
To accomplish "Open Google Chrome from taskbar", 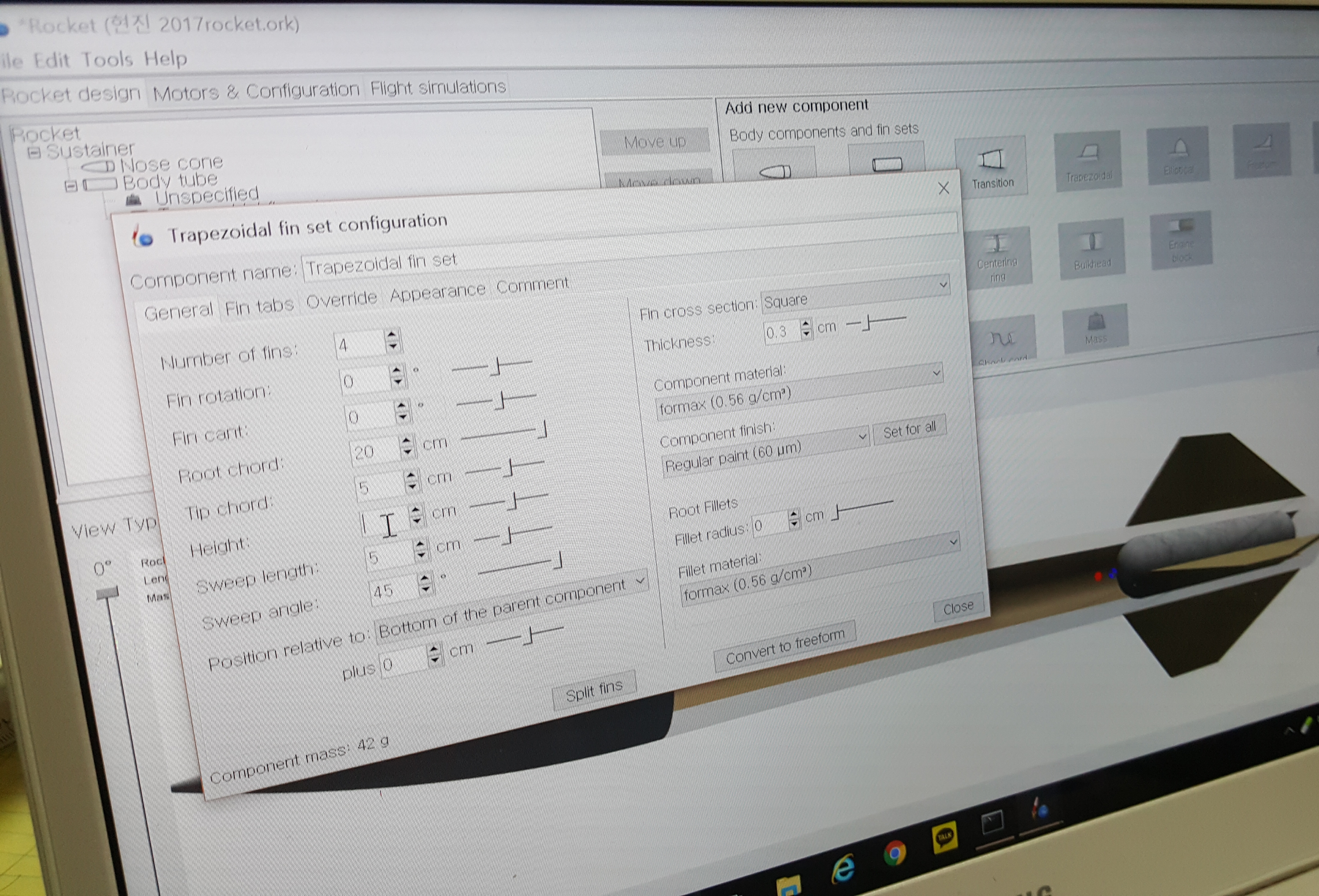I will (x=895, y=852).
